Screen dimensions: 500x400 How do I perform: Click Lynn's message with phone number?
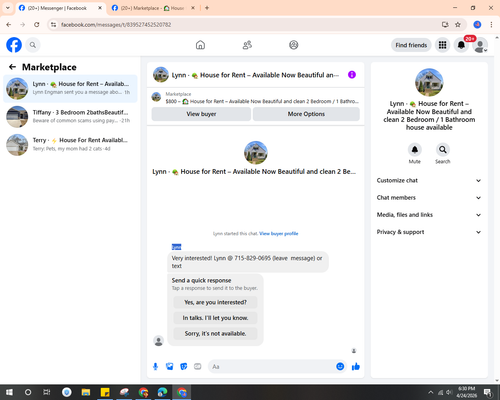point(248,262)
